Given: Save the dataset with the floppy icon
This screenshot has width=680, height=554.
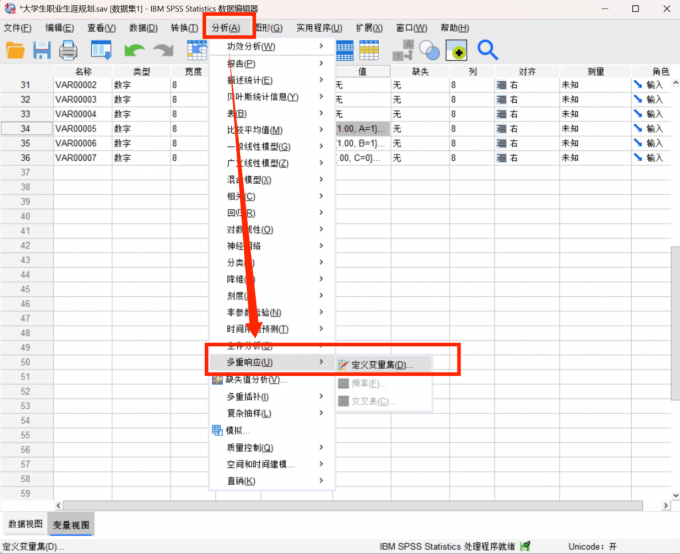Looking at the screenshot, I should (42, 50).
